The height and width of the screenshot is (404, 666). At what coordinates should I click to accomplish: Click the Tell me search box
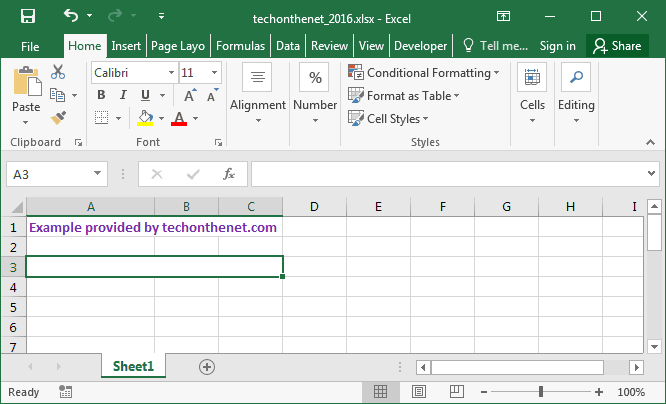click(x=495, y=46)
